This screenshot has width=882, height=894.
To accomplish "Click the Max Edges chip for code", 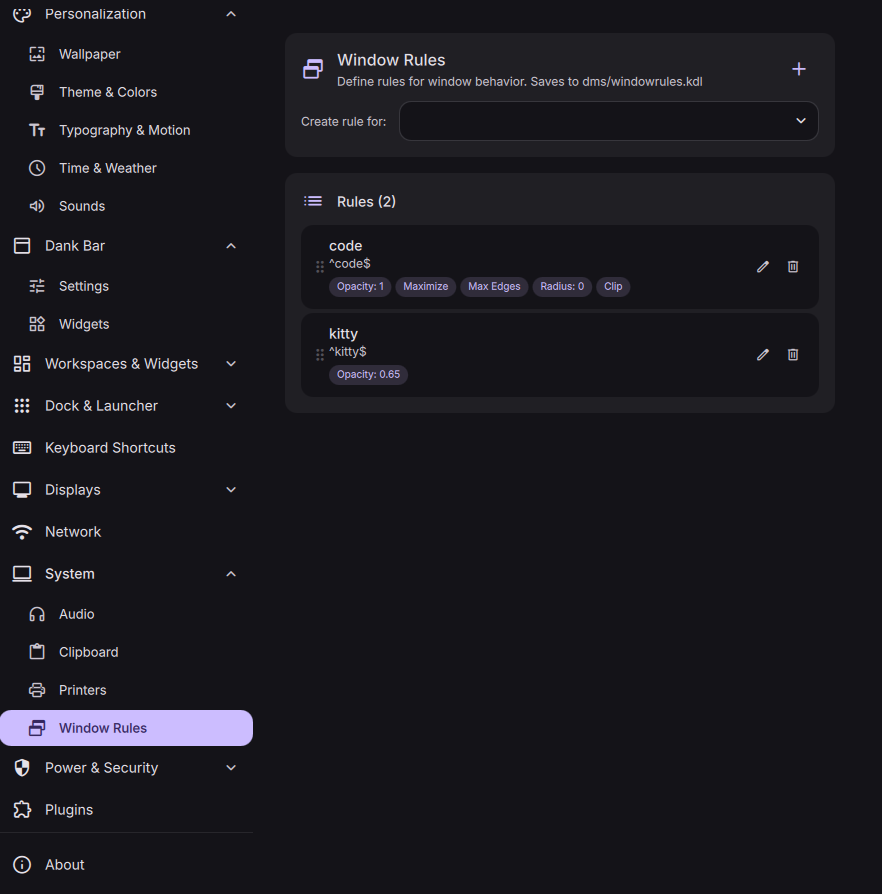I will 494,286.
